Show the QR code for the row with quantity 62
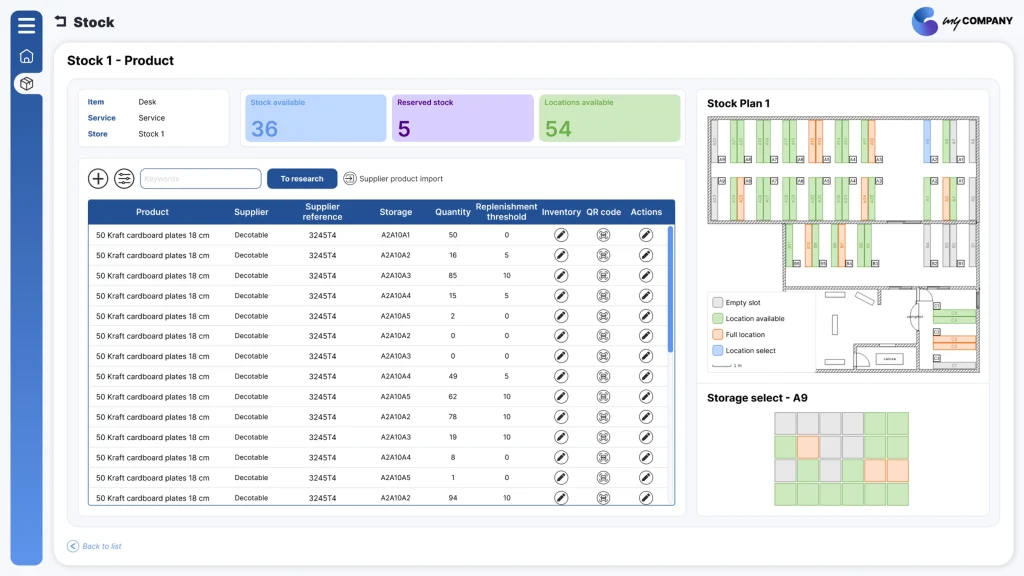1024x576 pixels. pos(603,396)
